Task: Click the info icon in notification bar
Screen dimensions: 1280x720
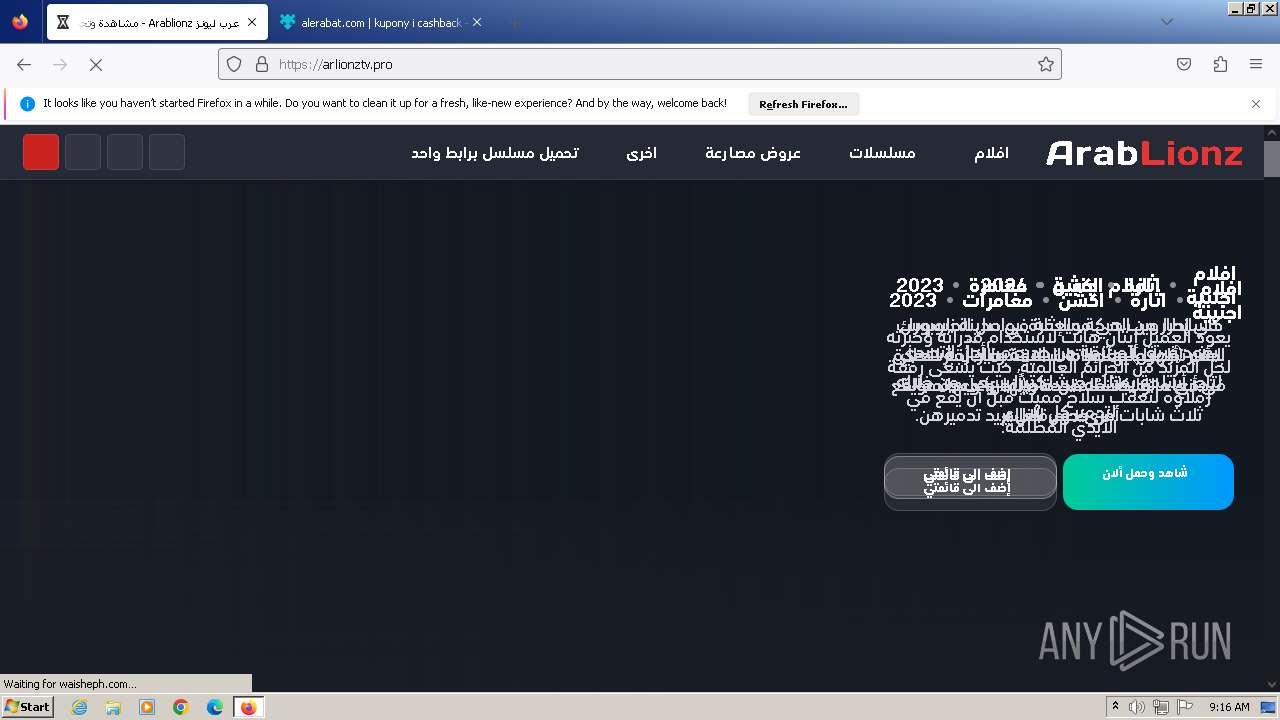Action: [27, 104]
